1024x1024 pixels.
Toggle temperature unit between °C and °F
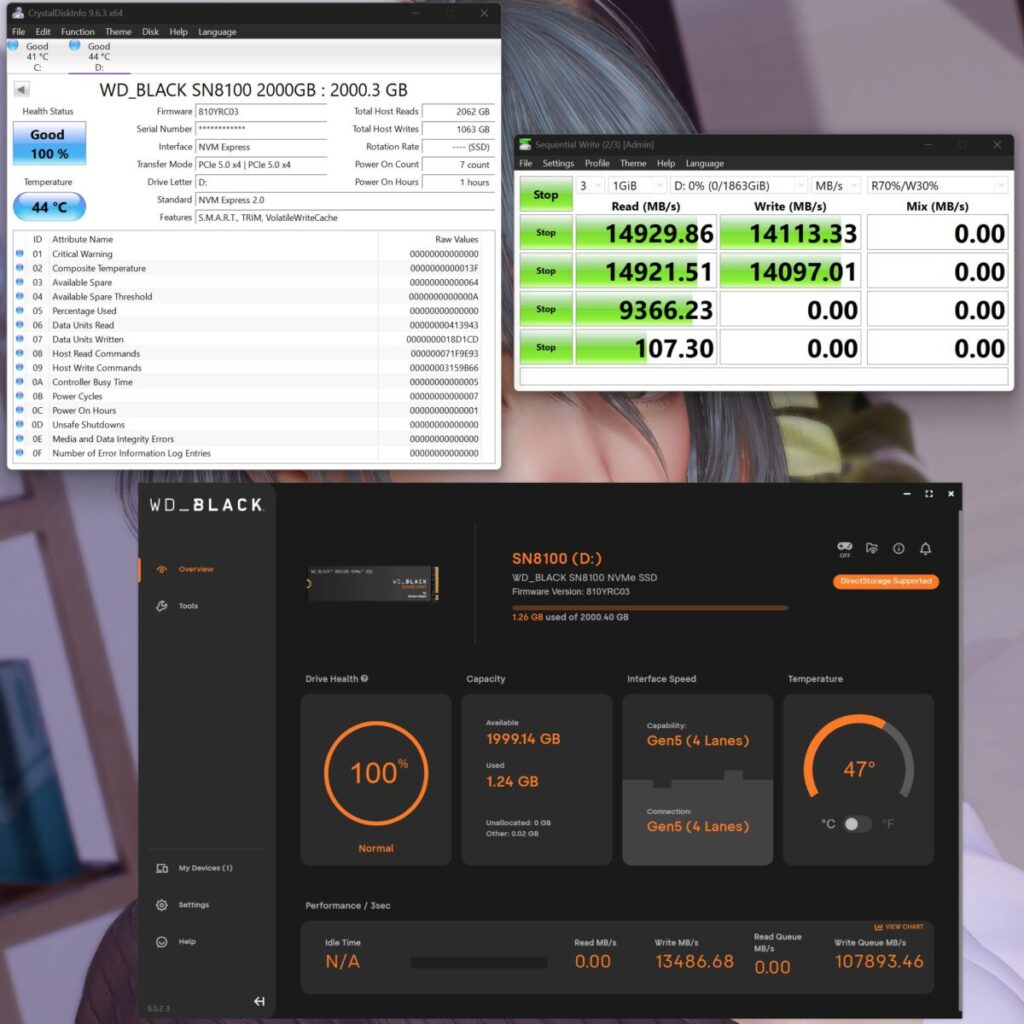point(857,824)
